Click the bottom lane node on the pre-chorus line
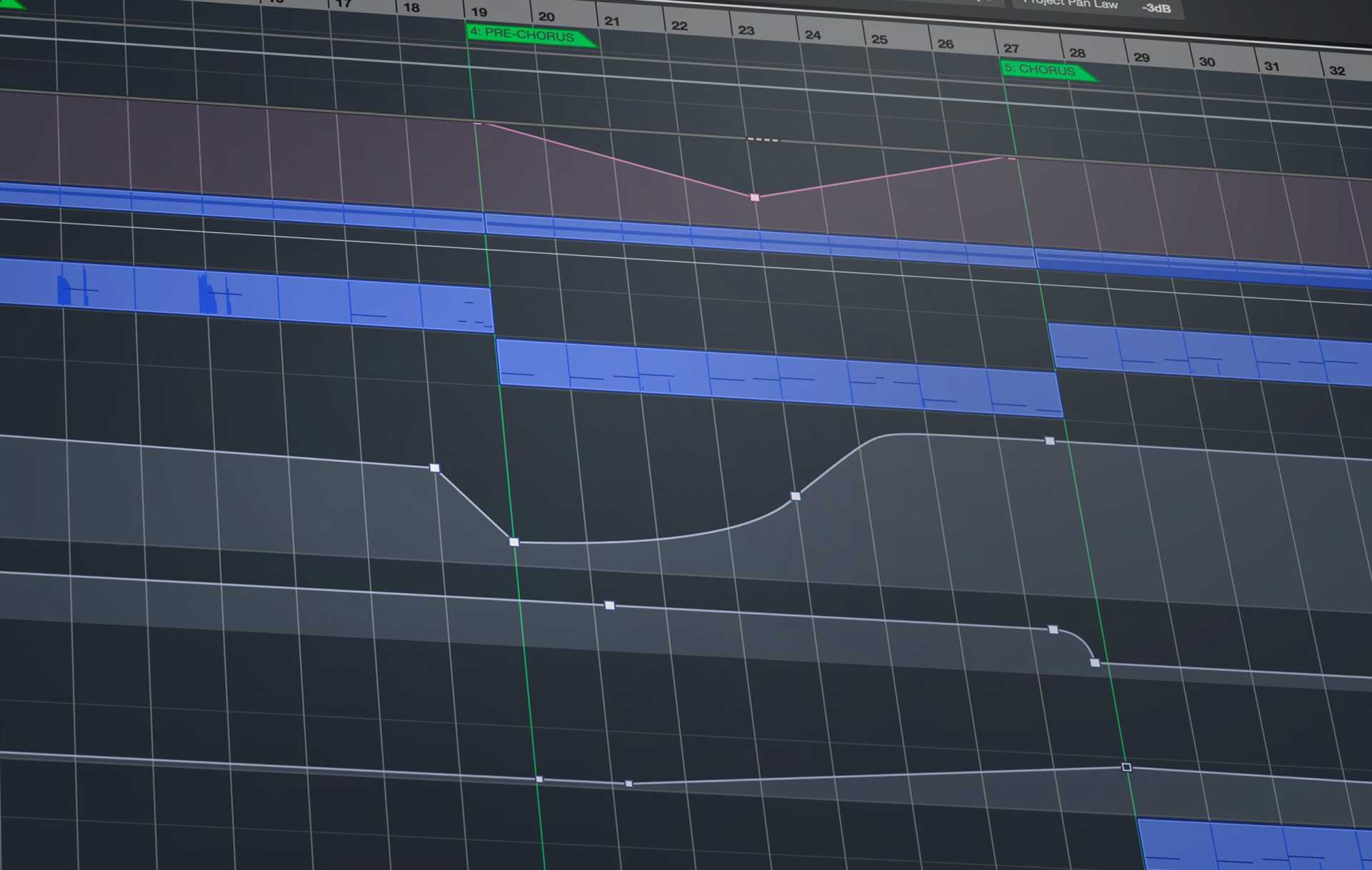 (539, 779)
